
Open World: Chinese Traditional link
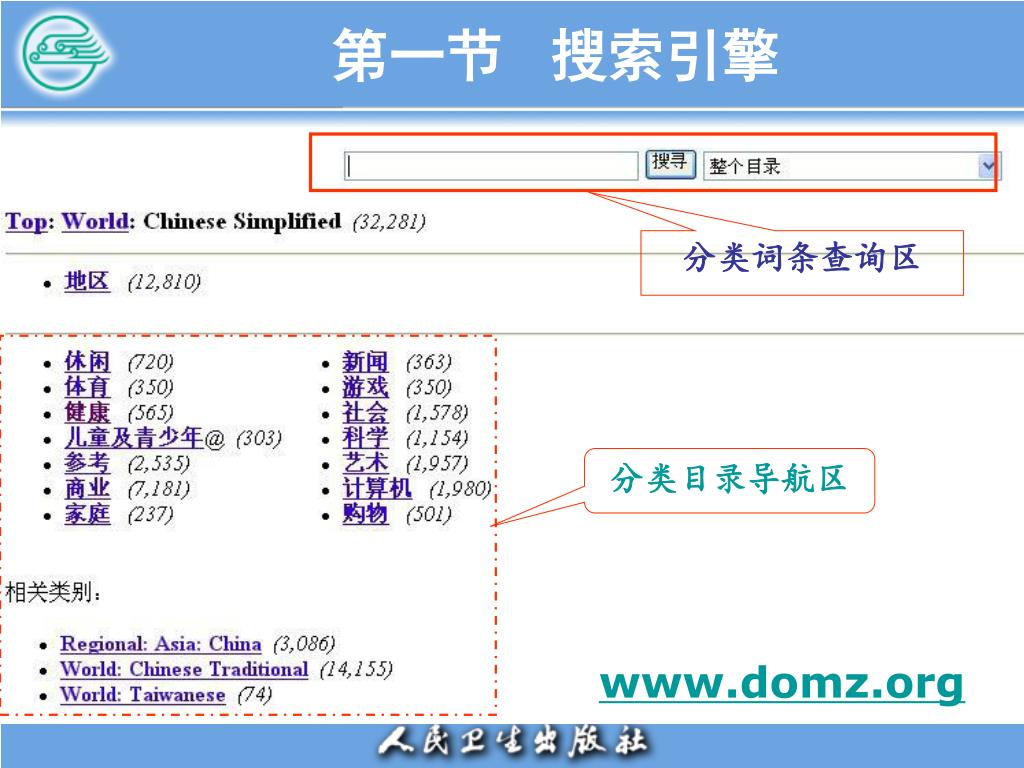(x=184, y=669)
